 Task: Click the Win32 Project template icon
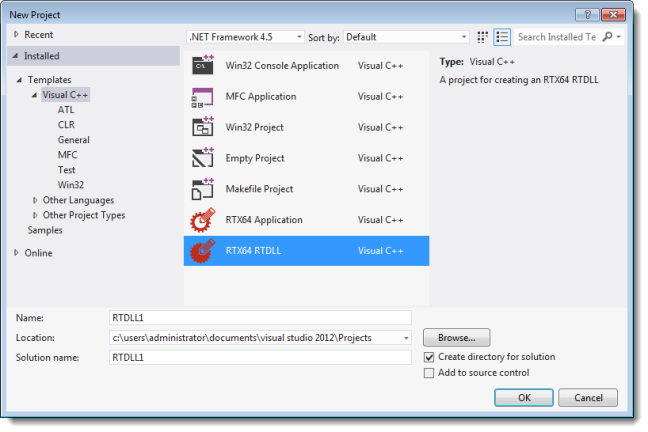pos(202,126)
